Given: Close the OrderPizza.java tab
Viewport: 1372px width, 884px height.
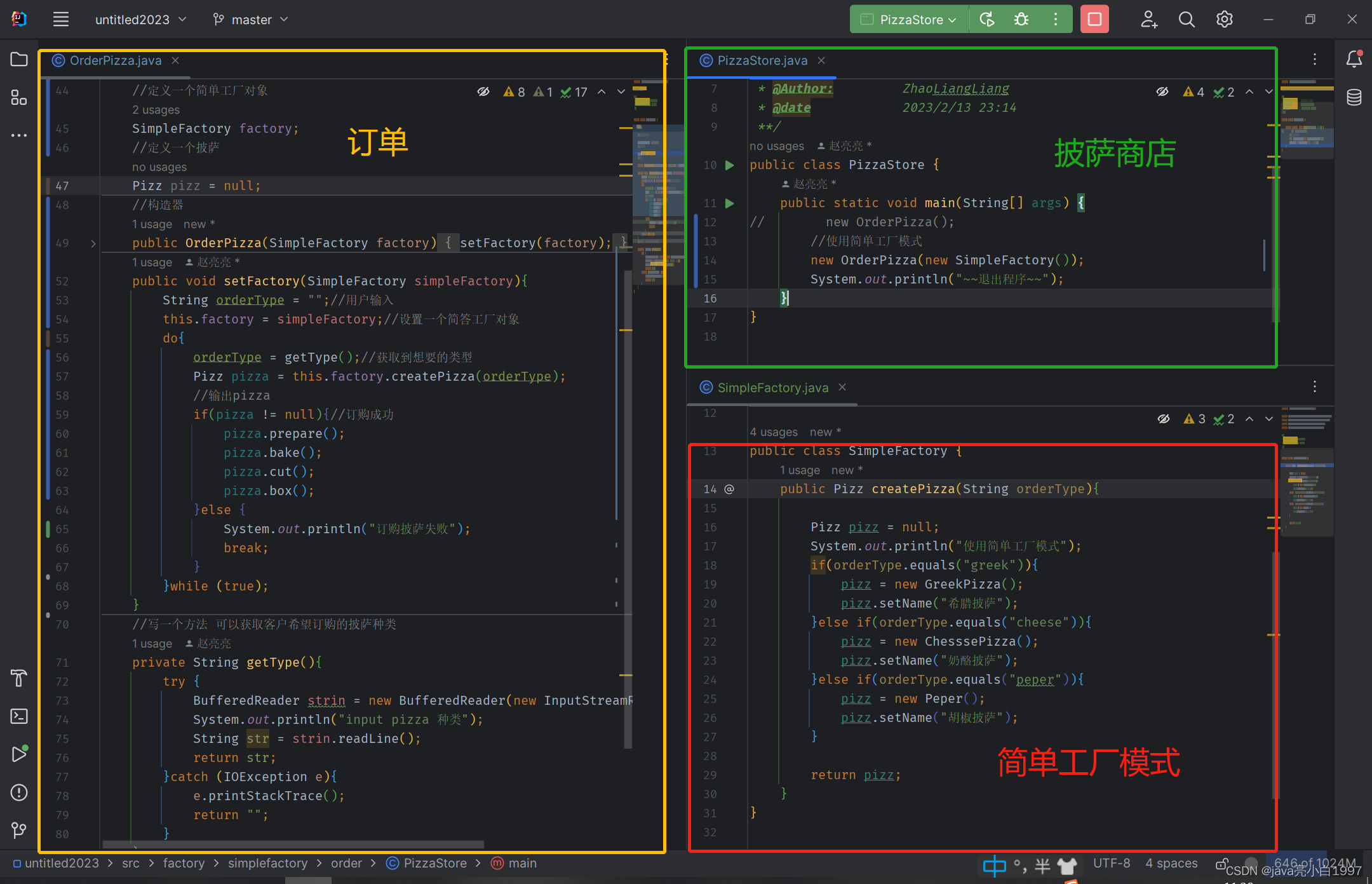Looking at the screenshot, I should (175, 60).
